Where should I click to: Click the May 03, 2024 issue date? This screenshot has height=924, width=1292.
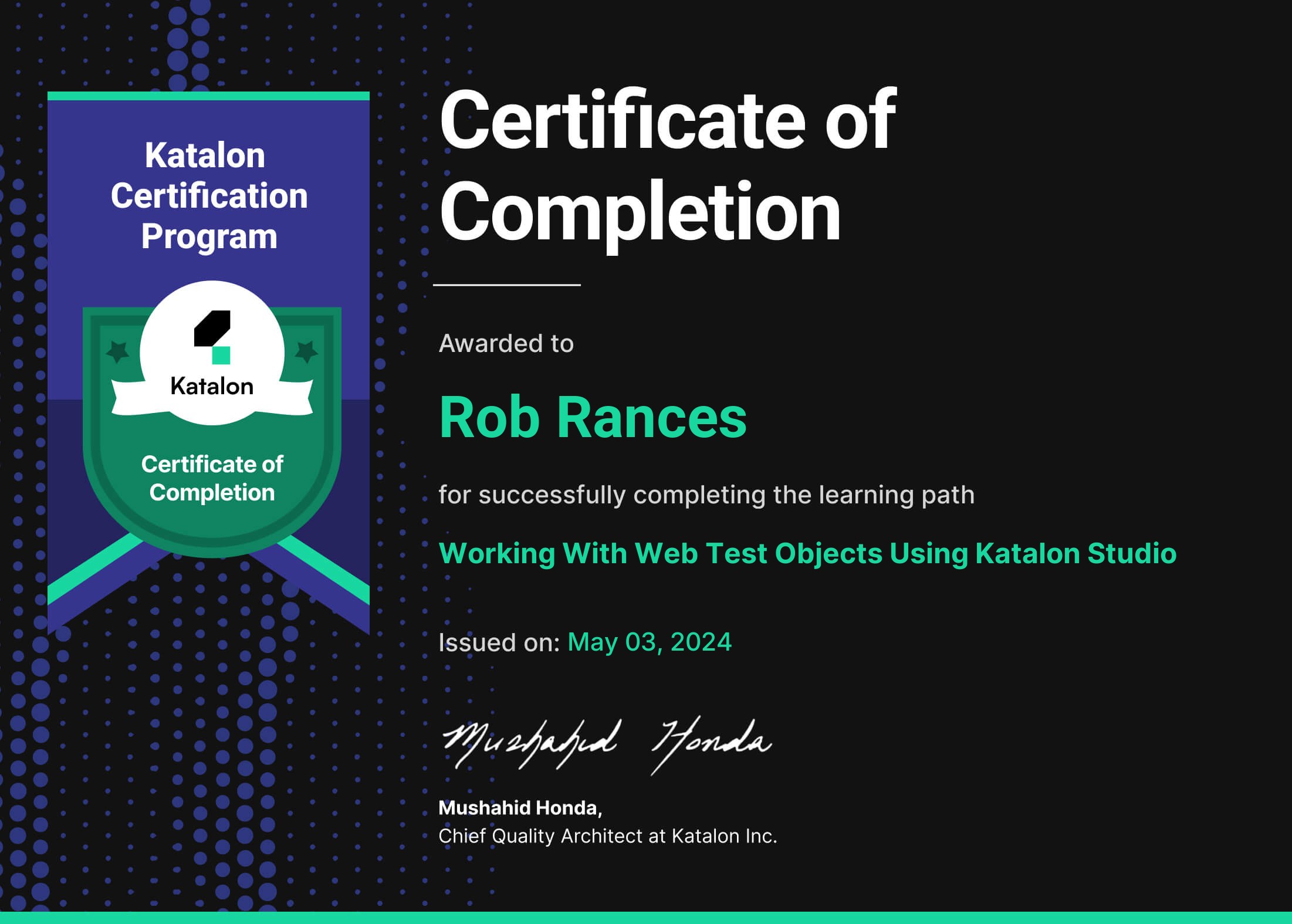pos(650,642)
